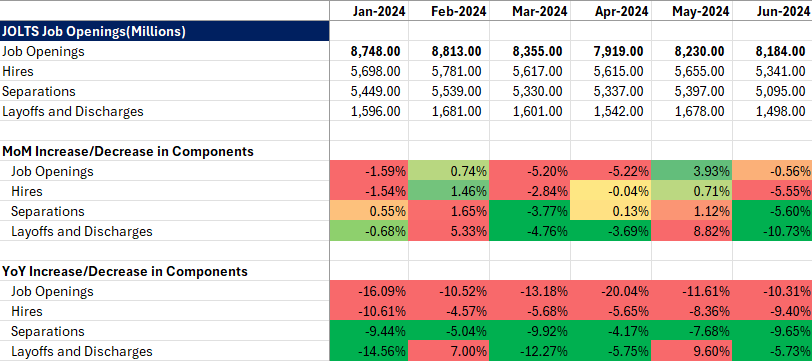Viewport: 812px width, 361px height.
Task: Select the Apr-2024 column header cell
Action: pyautogui.click(x=611, y=11)
